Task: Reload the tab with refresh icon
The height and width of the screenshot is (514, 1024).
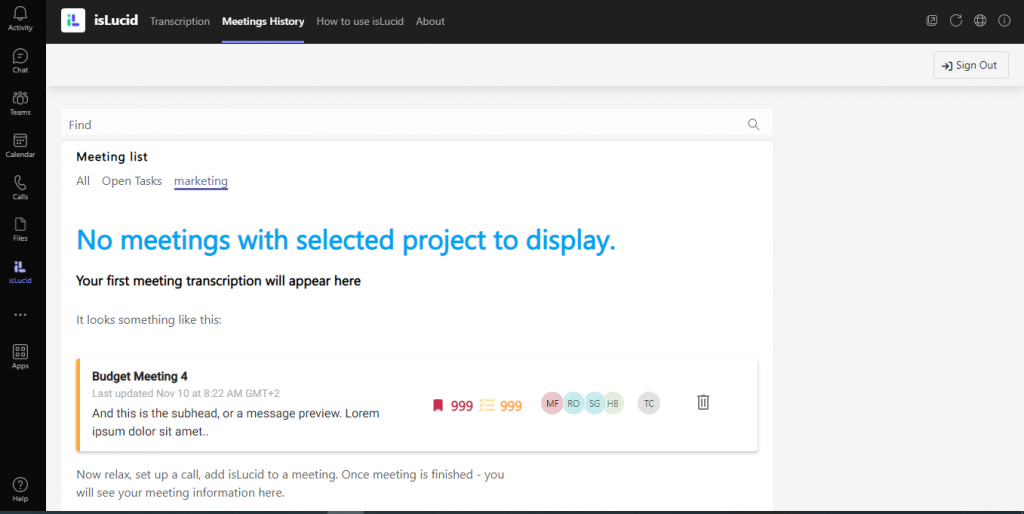Action: tap(955, 21)
